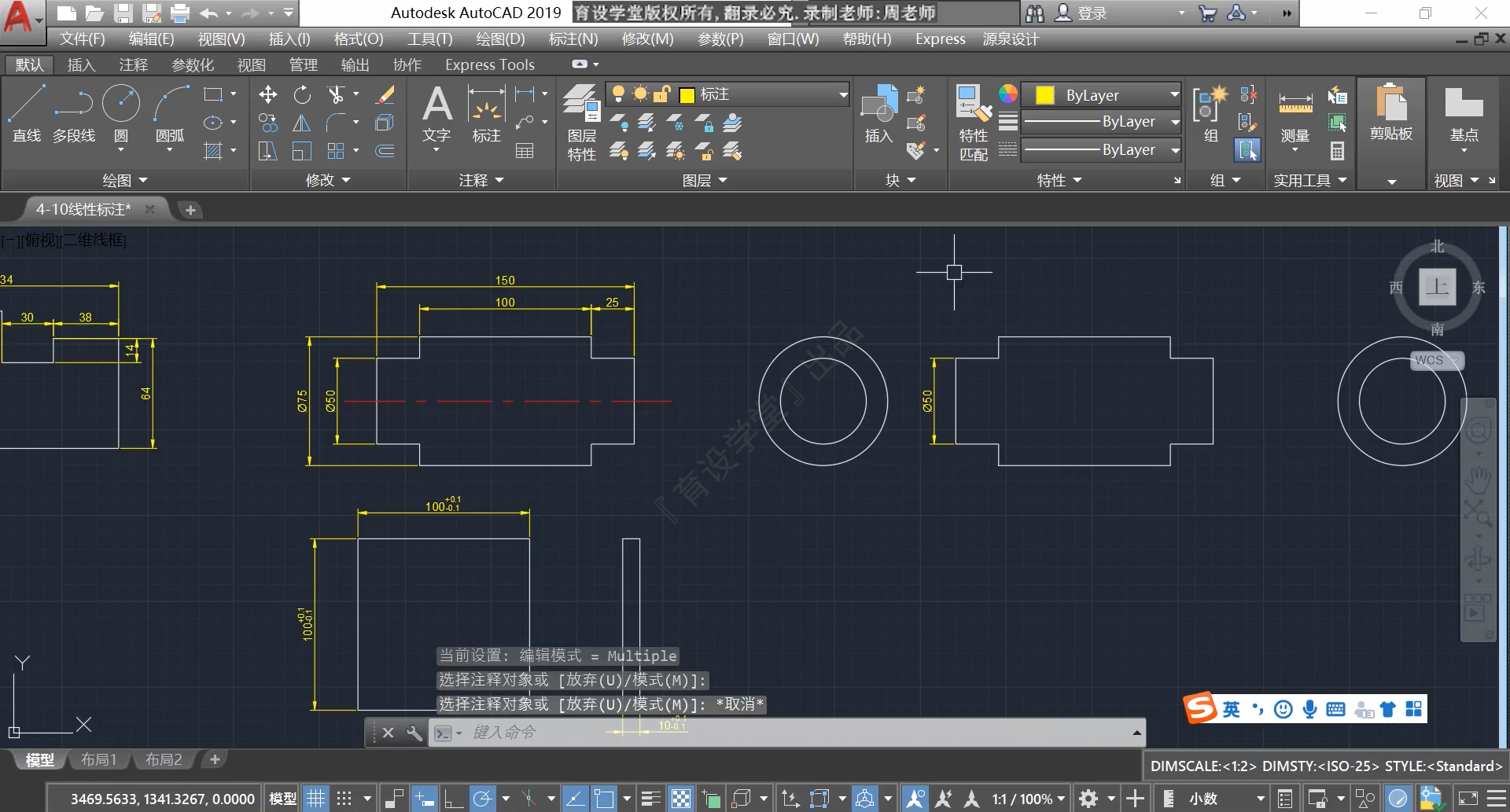
Task: Open the ByLayer lineweight dropdown
Action: [x=1101, y=122]
